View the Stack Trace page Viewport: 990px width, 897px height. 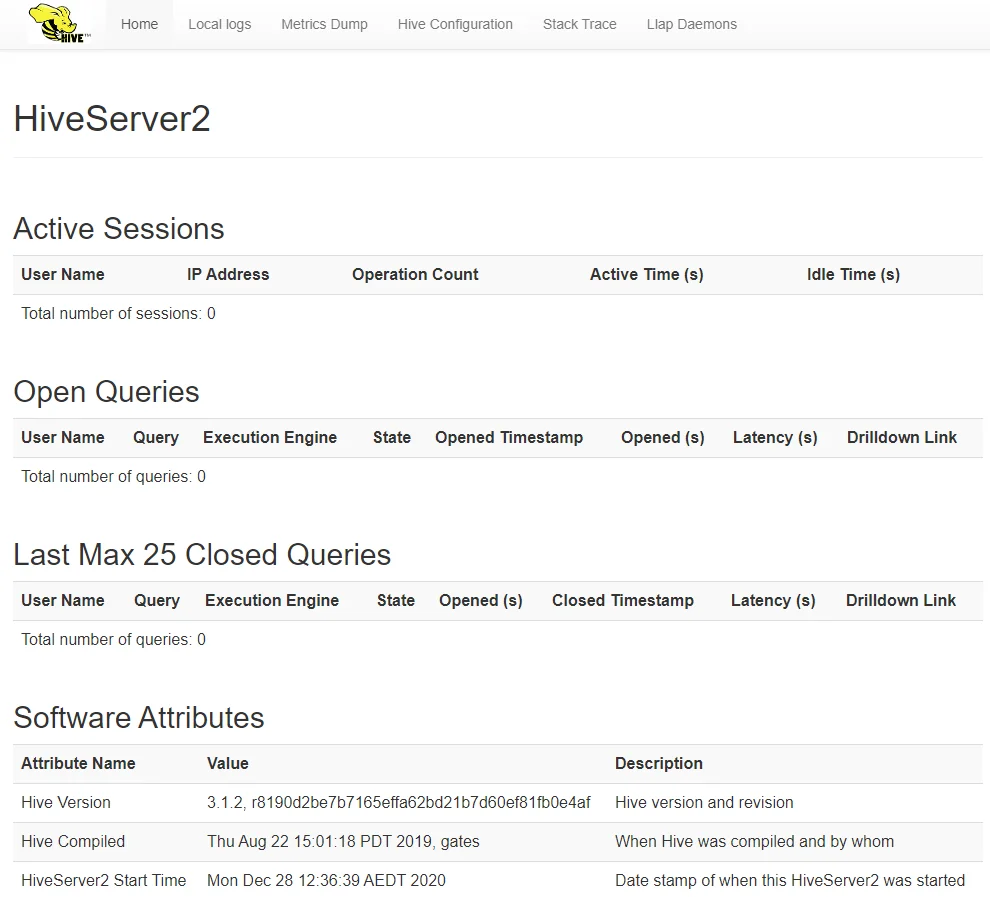coord(579,24)
